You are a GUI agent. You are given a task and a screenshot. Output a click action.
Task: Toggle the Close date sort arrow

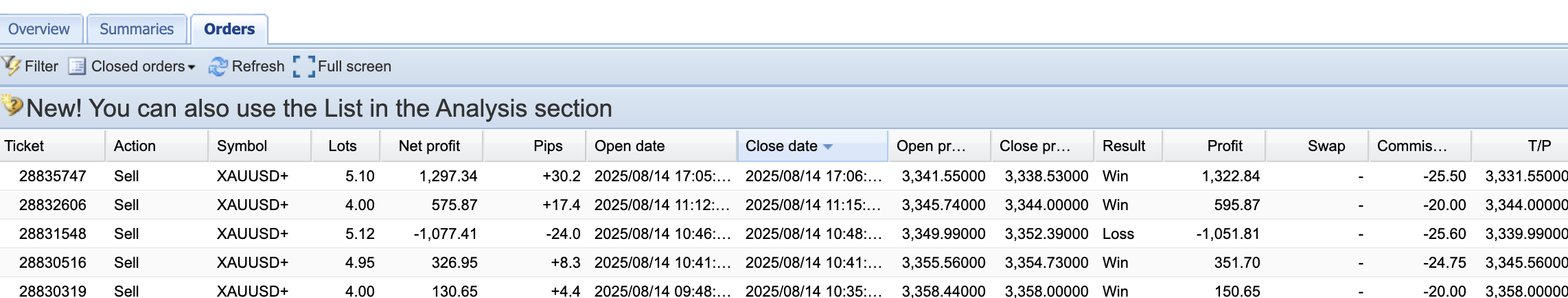coord(828,146)
